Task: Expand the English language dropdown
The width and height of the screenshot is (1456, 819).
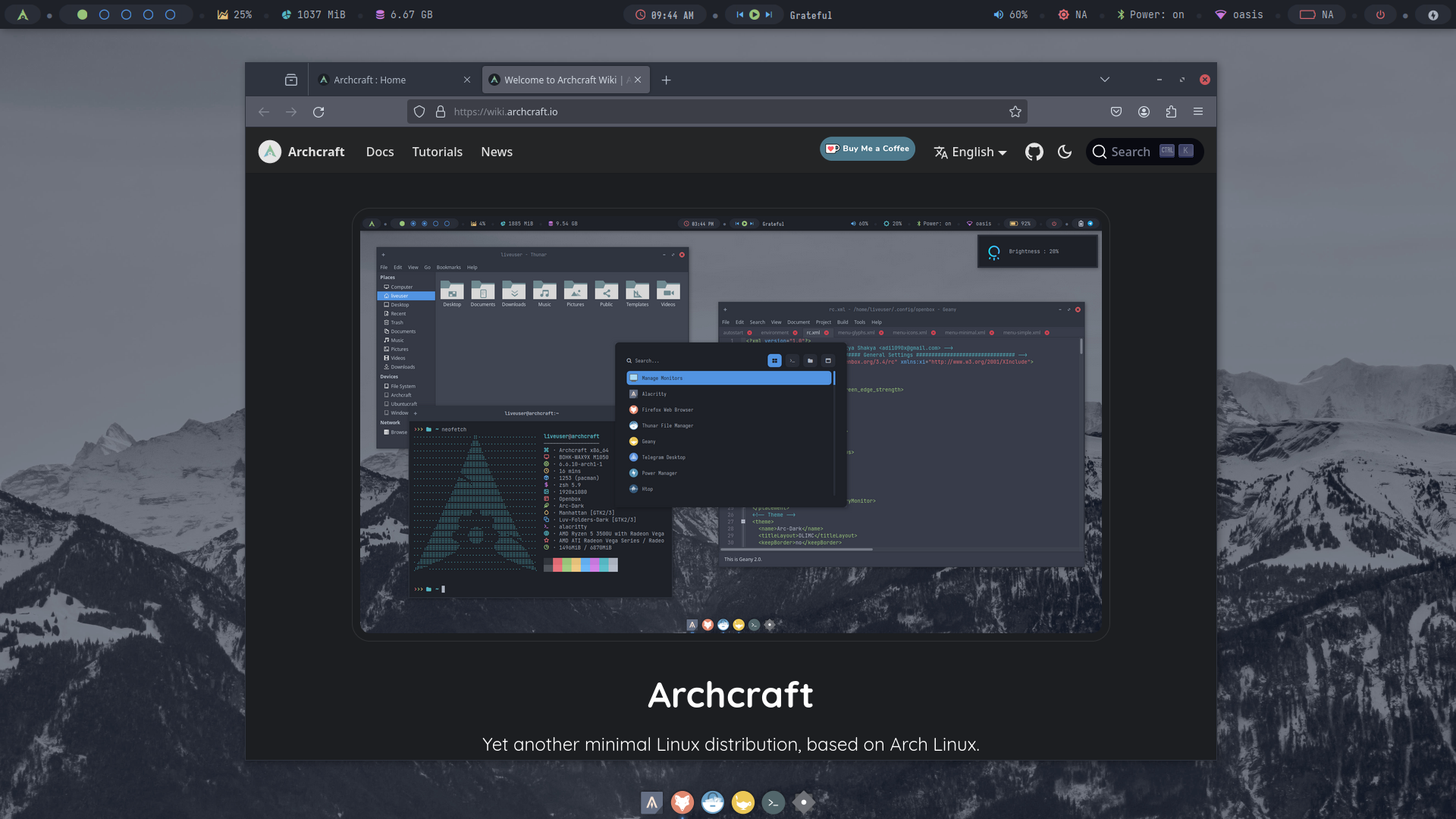Action: point(971,152)
